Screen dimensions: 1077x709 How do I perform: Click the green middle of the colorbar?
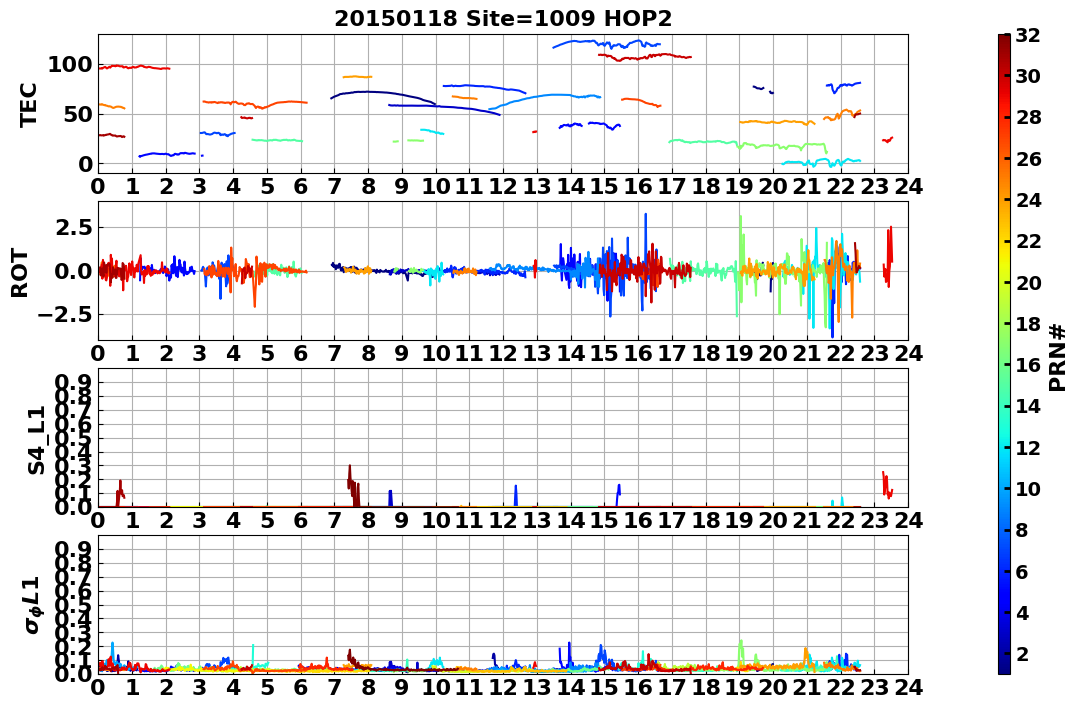coord(1004,354)
